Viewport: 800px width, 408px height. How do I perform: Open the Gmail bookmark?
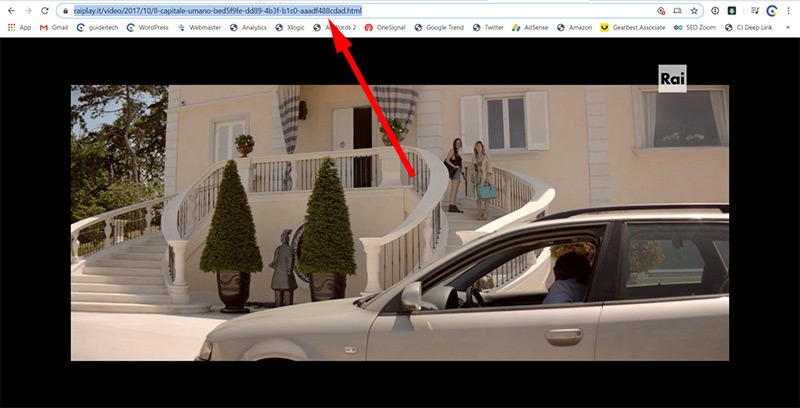(x=54, y=28)
